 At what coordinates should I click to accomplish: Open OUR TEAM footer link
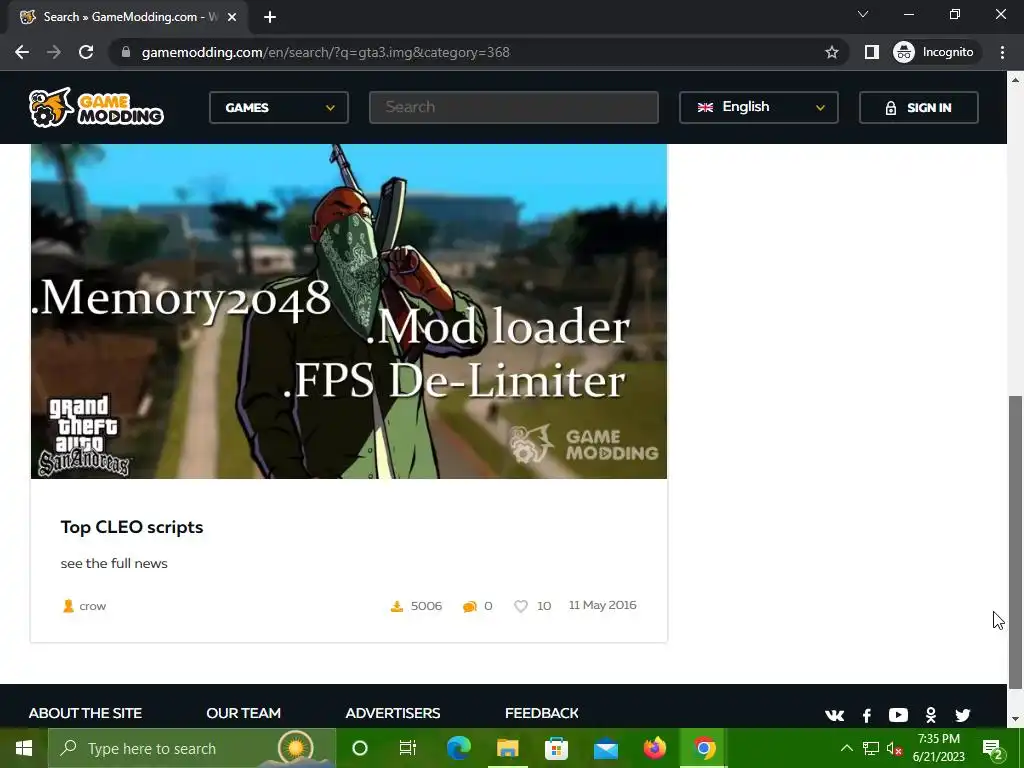click(x=244, y=713)
